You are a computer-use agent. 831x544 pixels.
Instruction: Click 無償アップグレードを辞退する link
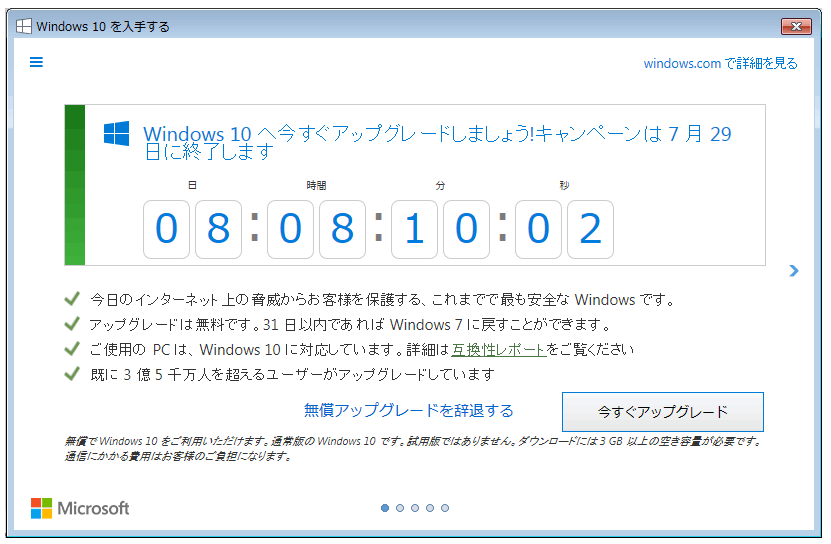coord(409,410)
